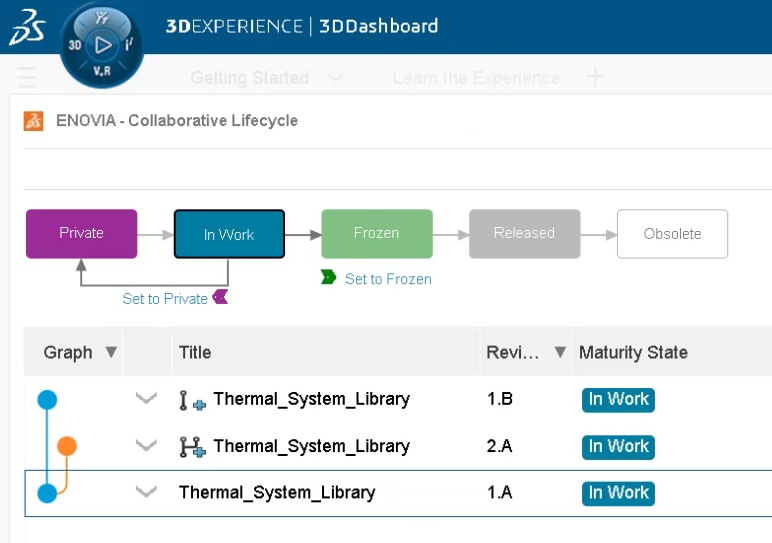This screenshot has height=543, width=772.
Task: Expand the row for revision 1.B
Action: (146, 399)
